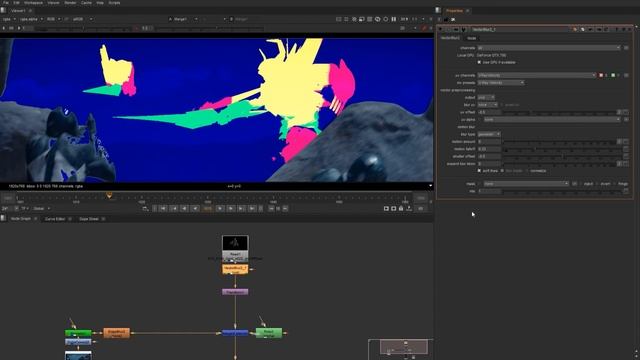
Task: Click the channels extra options icon
Action: click(626, 48)
